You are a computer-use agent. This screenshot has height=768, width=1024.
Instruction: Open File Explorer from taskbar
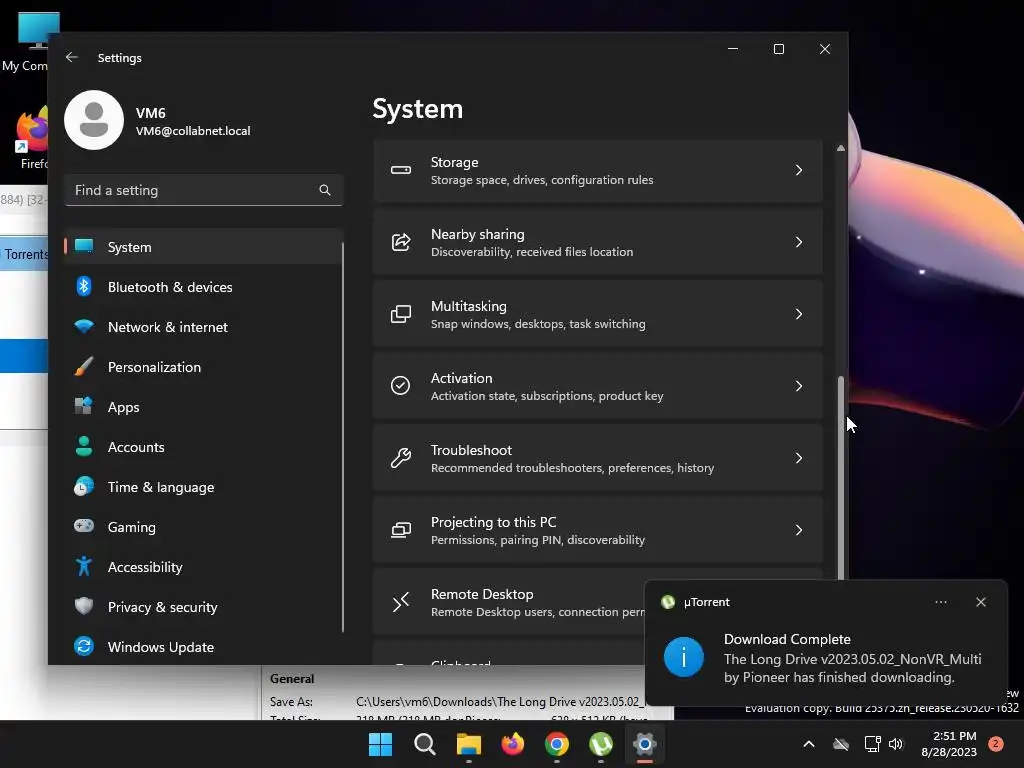point(469,744)
